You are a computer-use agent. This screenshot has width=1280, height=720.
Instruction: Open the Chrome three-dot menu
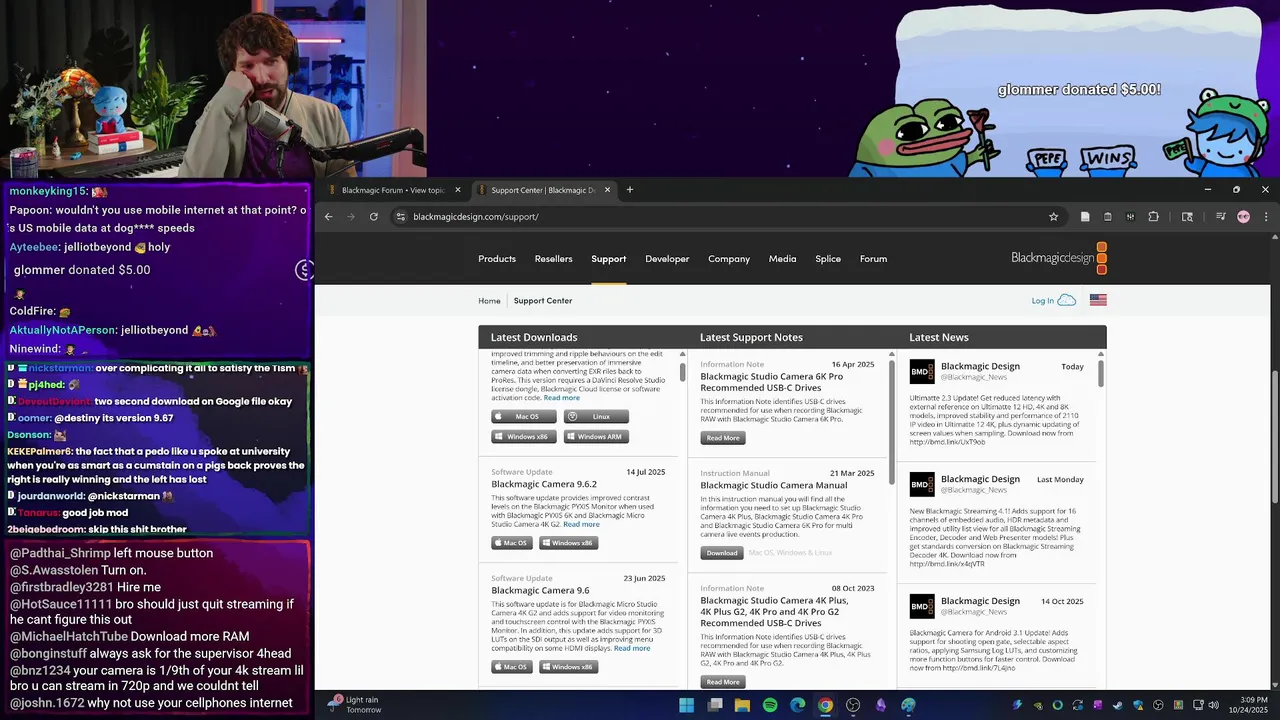click(1266, 217)
